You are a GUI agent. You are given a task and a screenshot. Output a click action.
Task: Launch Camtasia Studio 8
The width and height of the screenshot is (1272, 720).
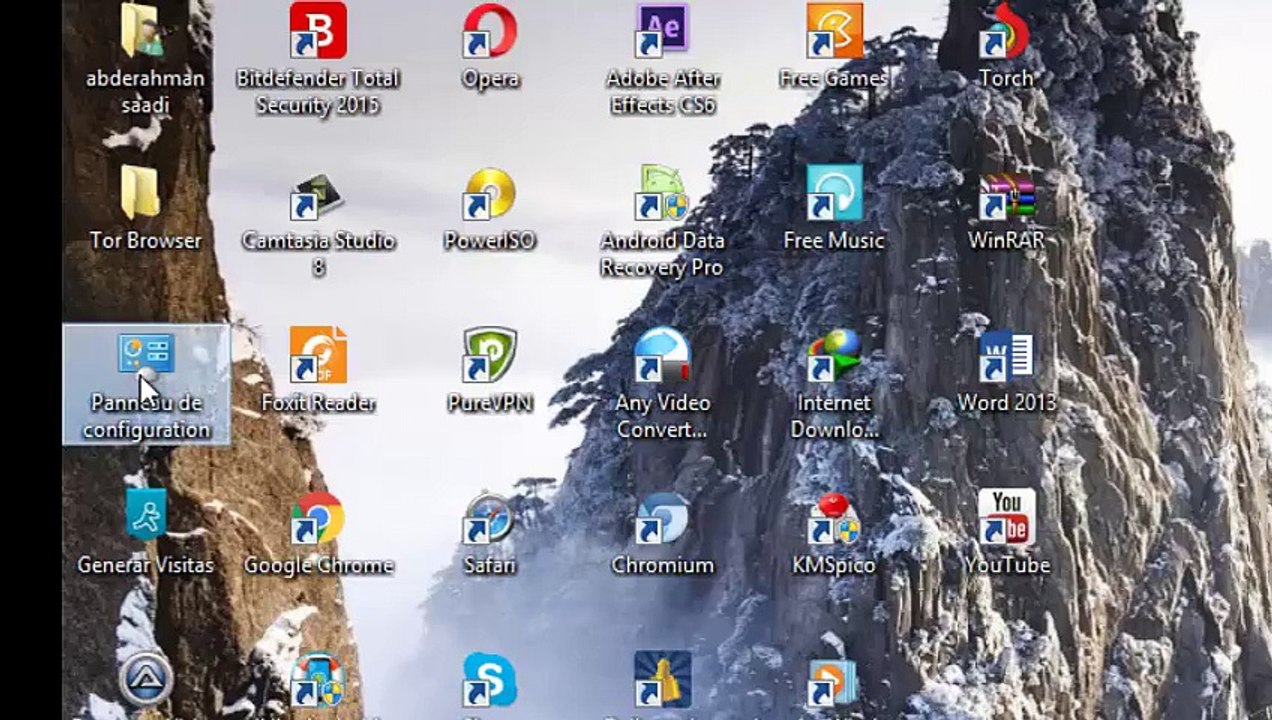(318, 222)
